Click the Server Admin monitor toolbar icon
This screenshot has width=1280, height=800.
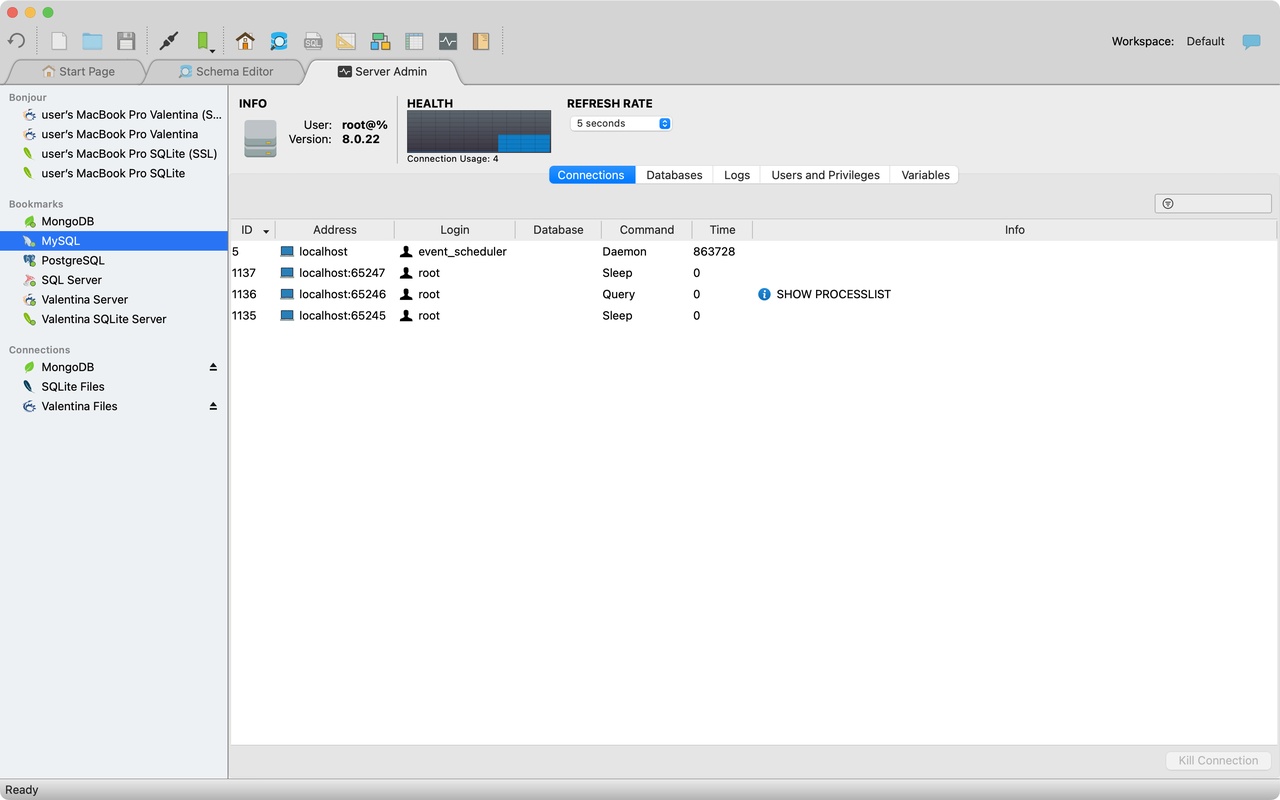pos(448,41)
